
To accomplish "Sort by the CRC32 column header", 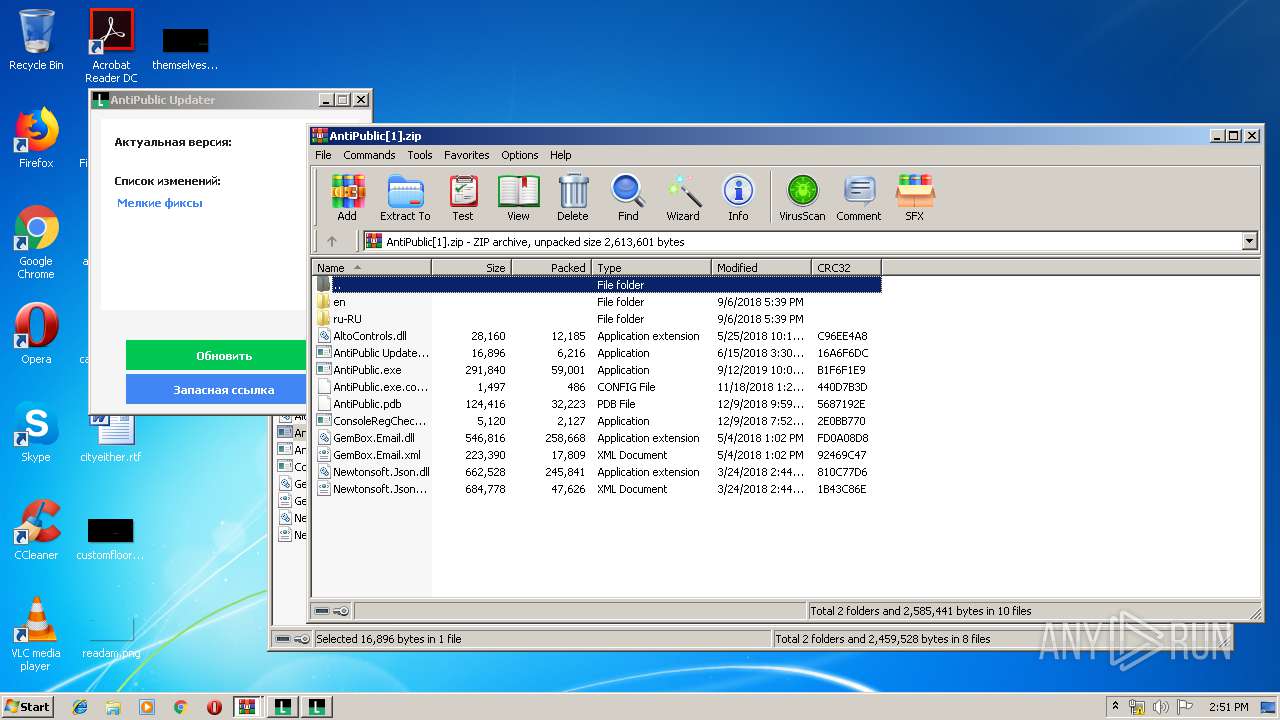I will click(x=847, y=267).
